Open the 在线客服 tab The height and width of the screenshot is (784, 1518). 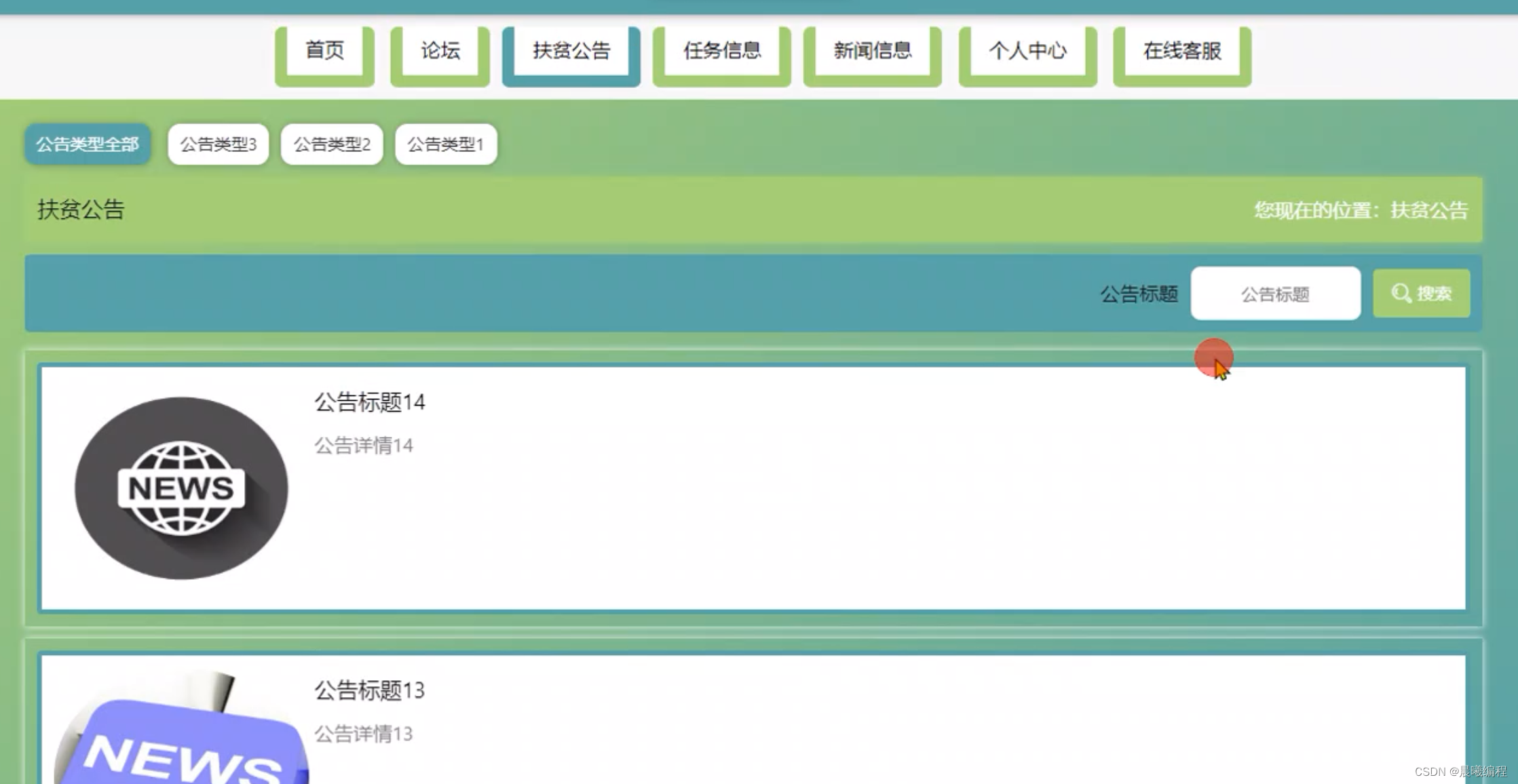pos(1182,51)
